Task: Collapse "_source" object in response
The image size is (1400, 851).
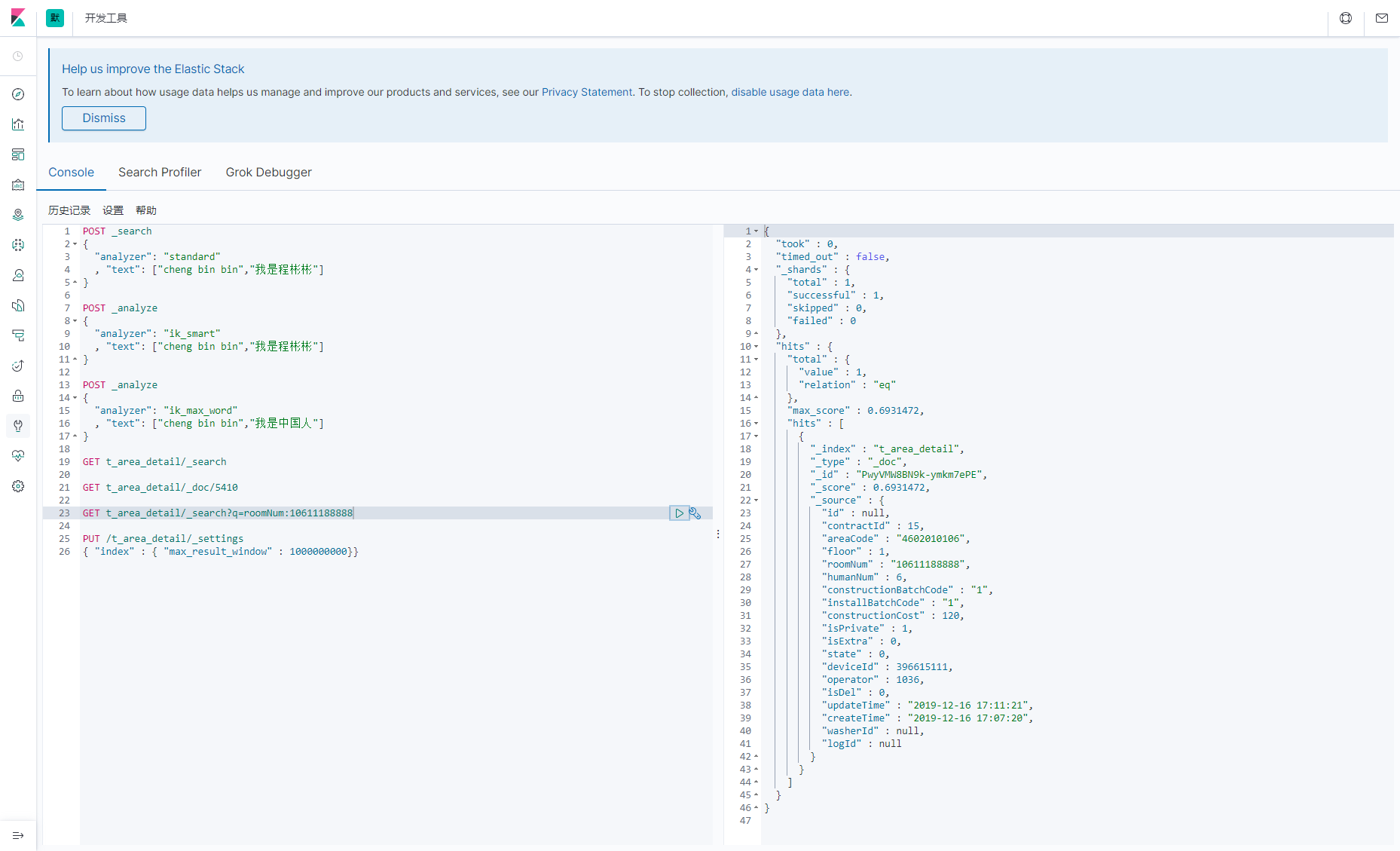Action: pyautogui.click(x=756, y=500)
